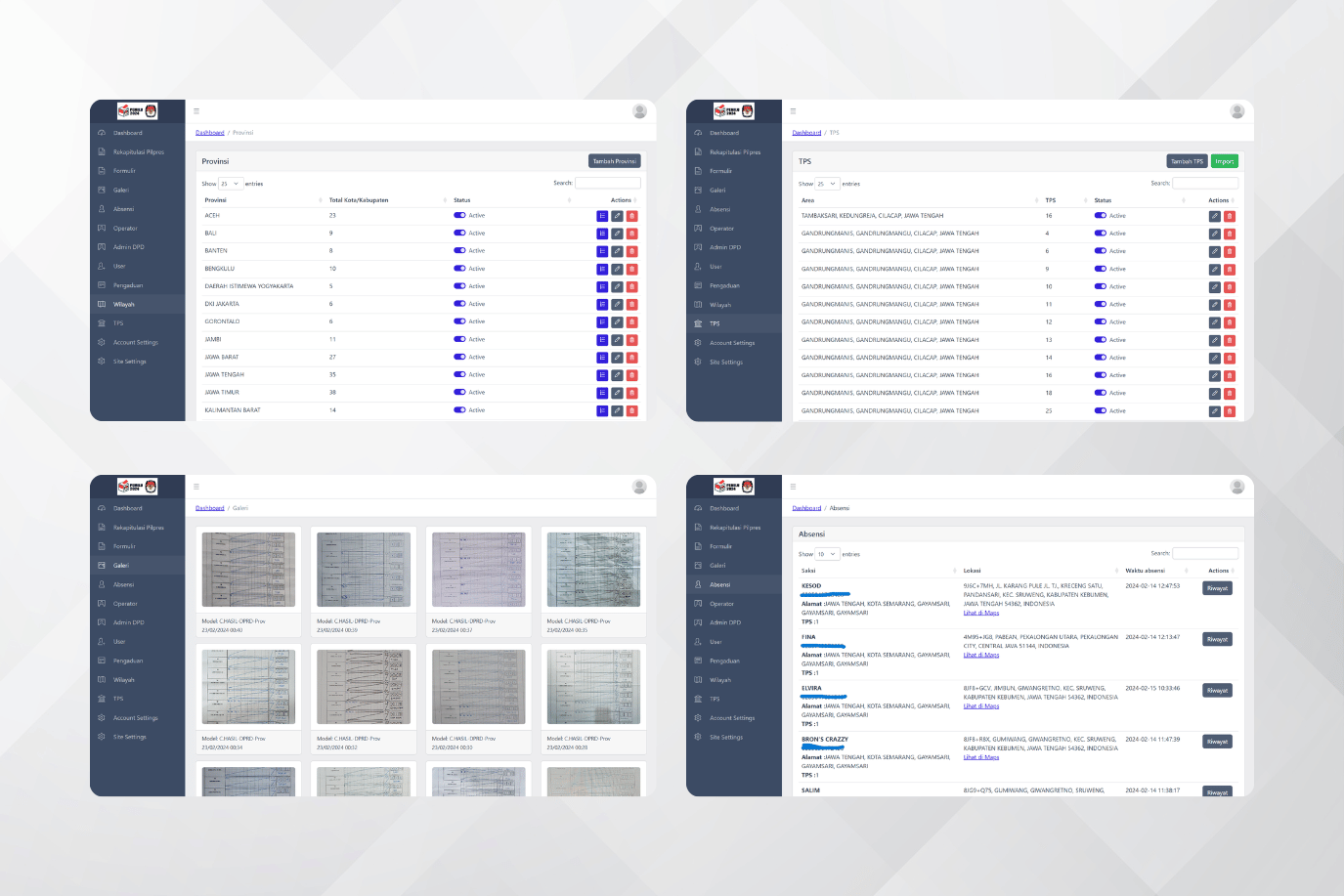Toggle BALI province Active status switch
The image size is (1344, 896).
point(459,233)
